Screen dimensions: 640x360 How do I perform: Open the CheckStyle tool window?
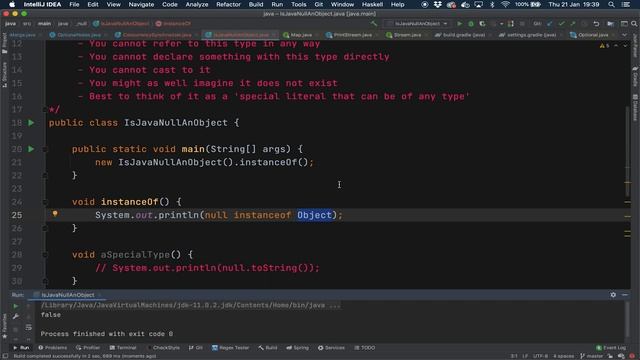[163, 348]
